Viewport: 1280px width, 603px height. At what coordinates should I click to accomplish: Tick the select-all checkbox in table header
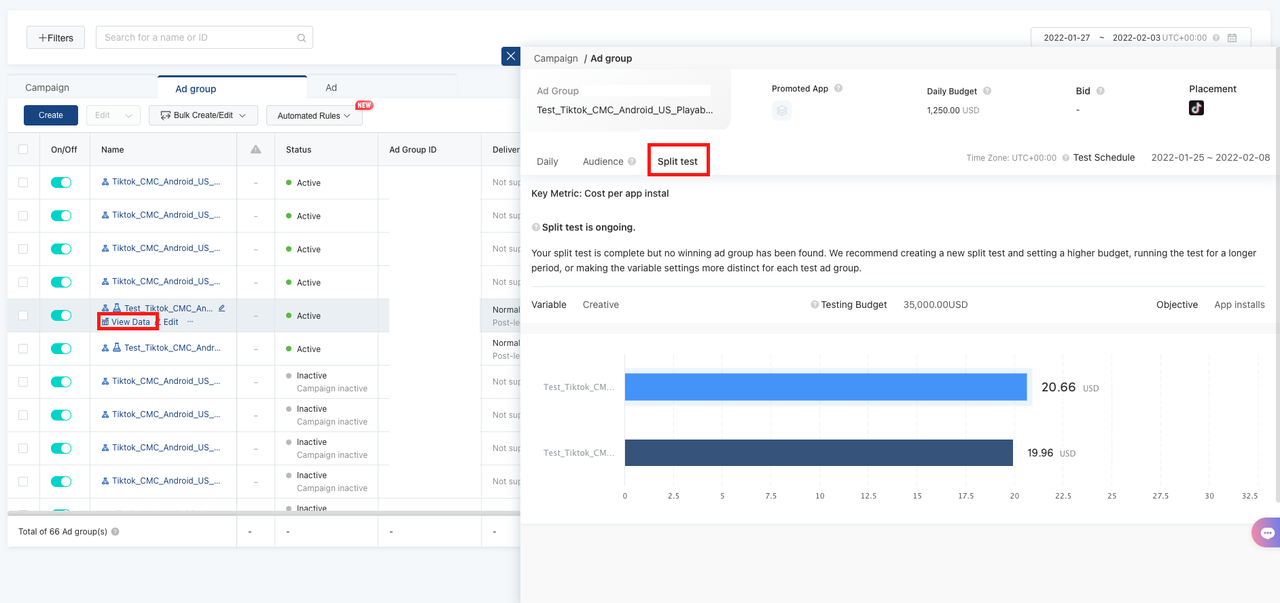click(23, 150)
